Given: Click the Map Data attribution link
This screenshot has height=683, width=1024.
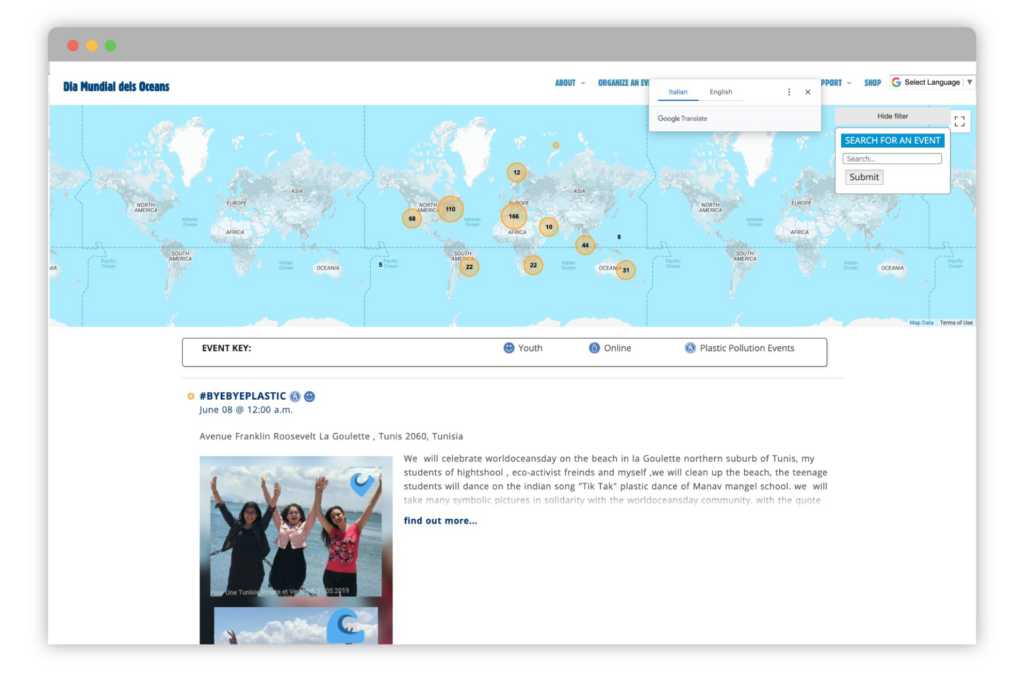Looking at the screenshot, I should [921, 323].
